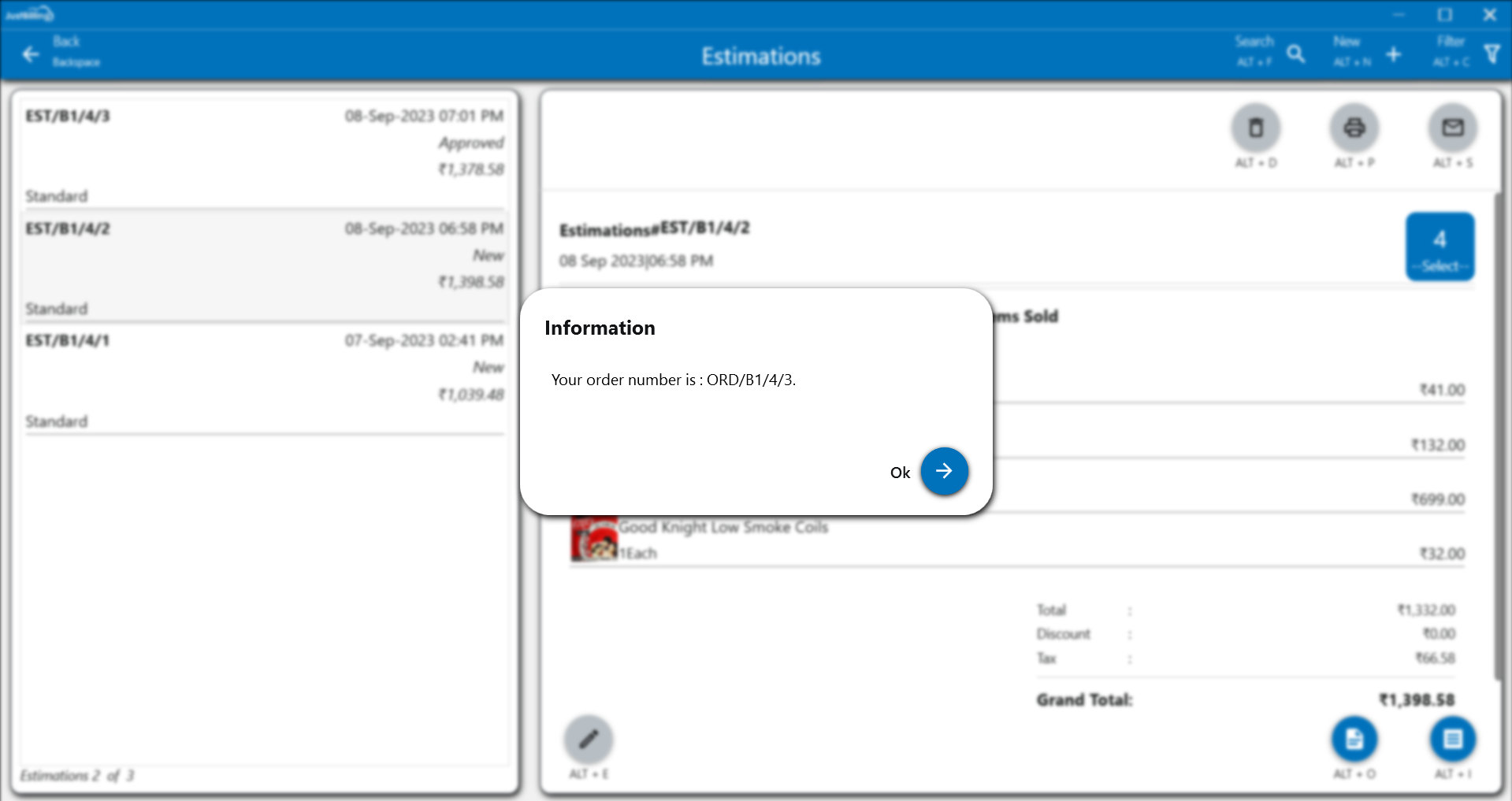The image size is (1512, 801).
Task: Click the convert to order document icon
Action: pyautogui.click(x=1354, y=739)
